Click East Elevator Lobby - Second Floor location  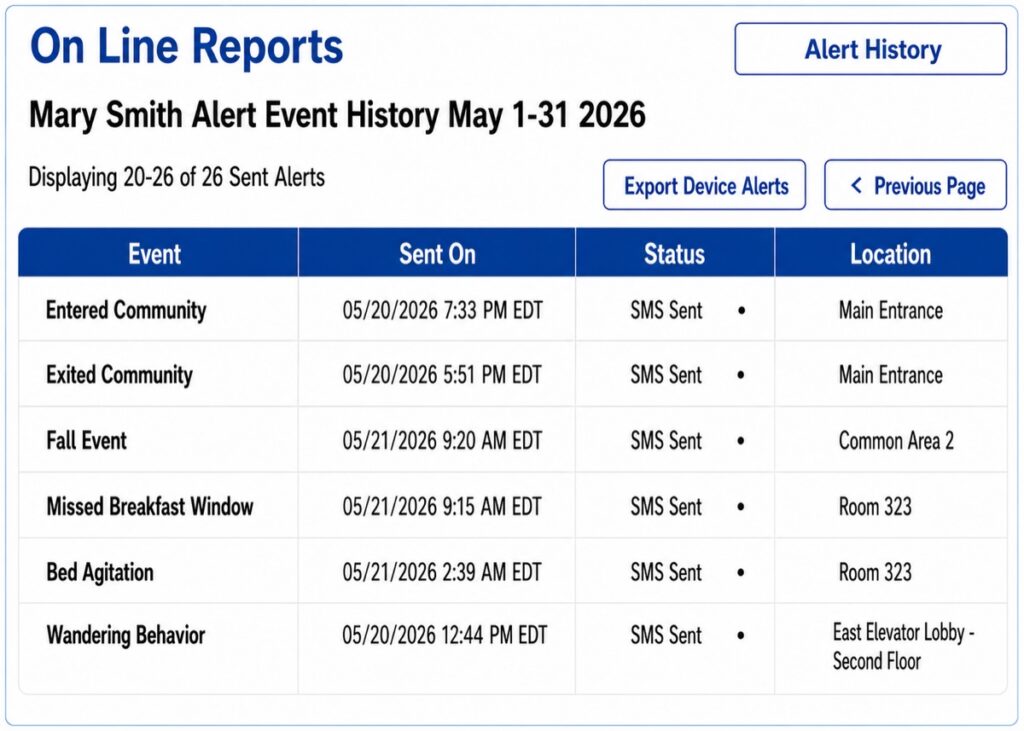click(903, 647)
